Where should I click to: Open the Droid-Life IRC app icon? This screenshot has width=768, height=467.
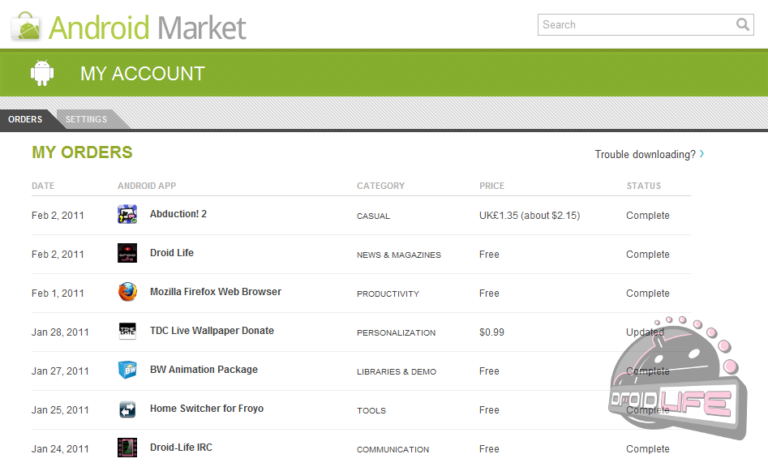coord(127,447)
